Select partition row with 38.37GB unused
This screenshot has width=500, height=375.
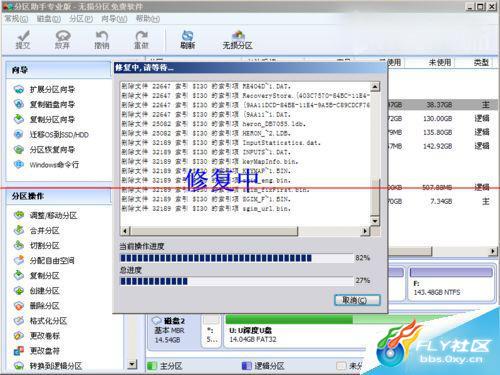[x=443, y=105]
